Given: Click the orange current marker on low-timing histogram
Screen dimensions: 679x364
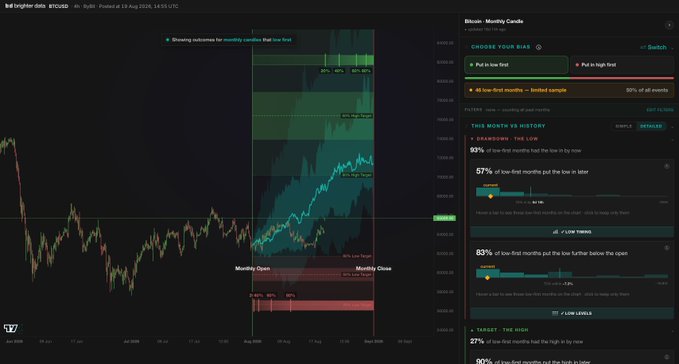Looking at the screenshot, I should pos(491,196).
